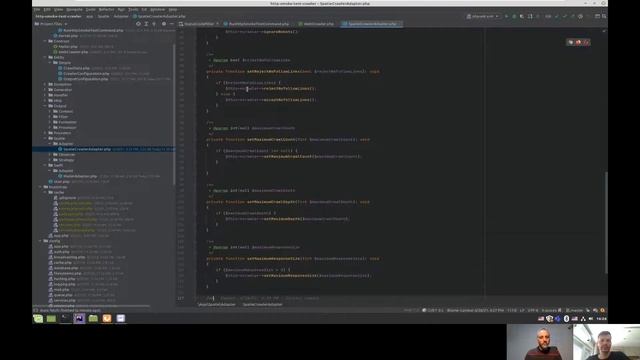
Task: Open the File menu
Action: click(x=37, y=9)
